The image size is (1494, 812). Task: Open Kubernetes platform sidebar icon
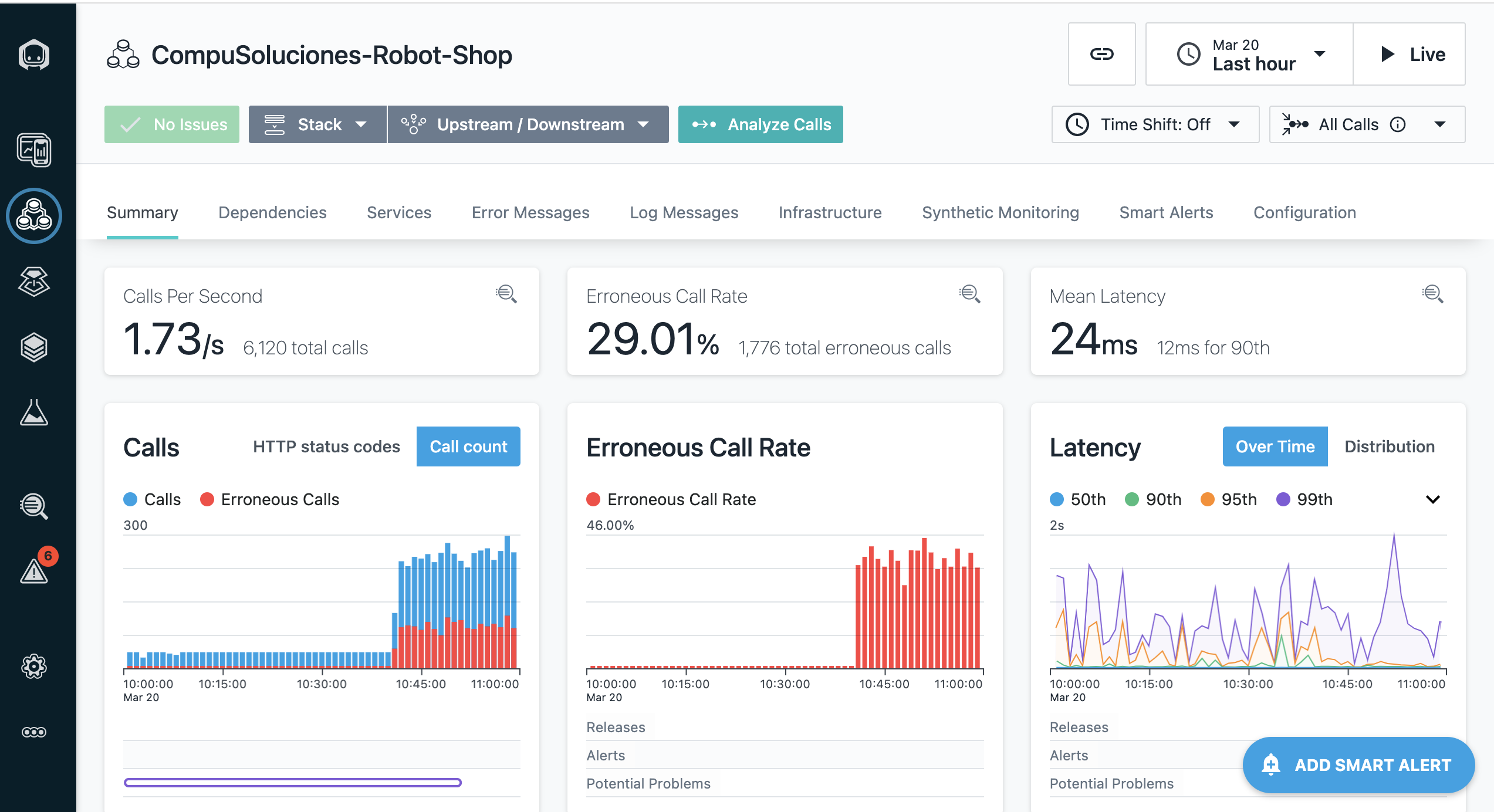coord(34,282)
